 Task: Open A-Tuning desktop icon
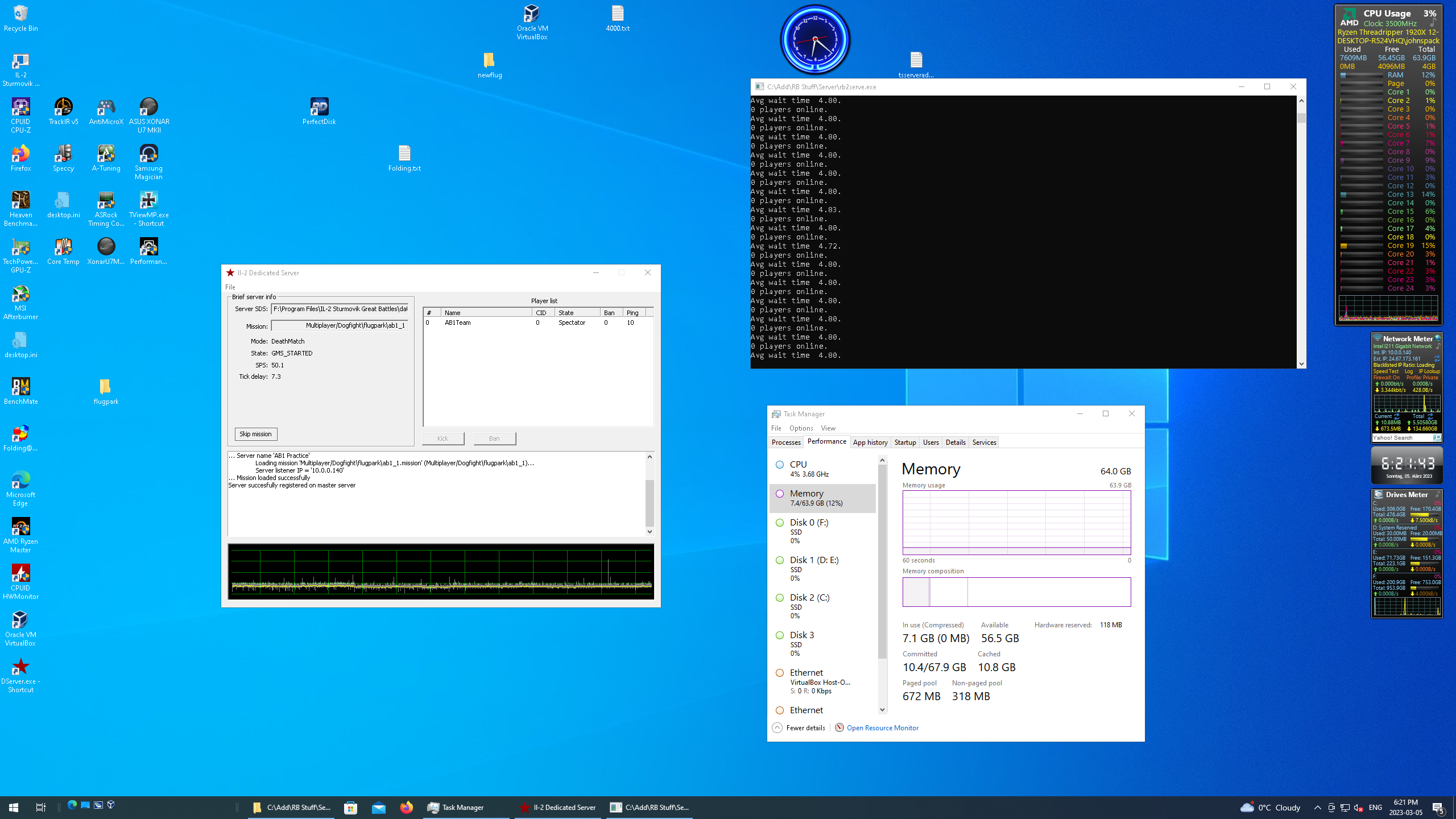106,158
